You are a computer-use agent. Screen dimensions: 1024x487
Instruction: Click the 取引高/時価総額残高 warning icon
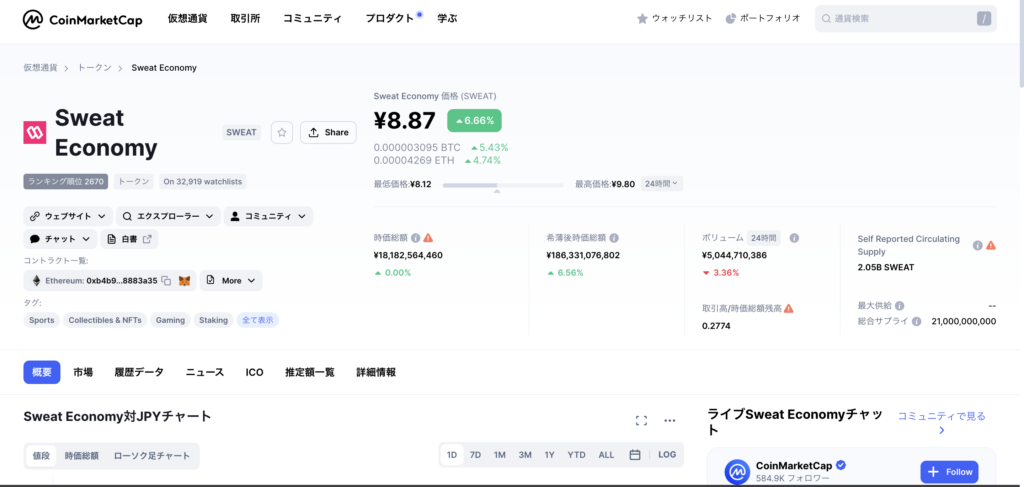(788, 308)
